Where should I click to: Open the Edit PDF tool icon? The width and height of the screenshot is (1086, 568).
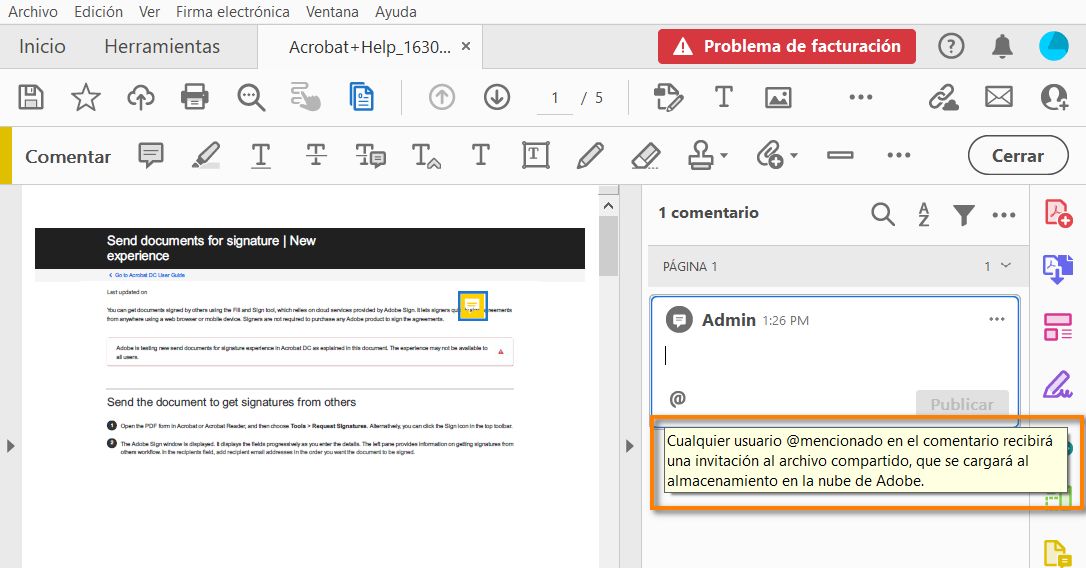click(668, 98)
